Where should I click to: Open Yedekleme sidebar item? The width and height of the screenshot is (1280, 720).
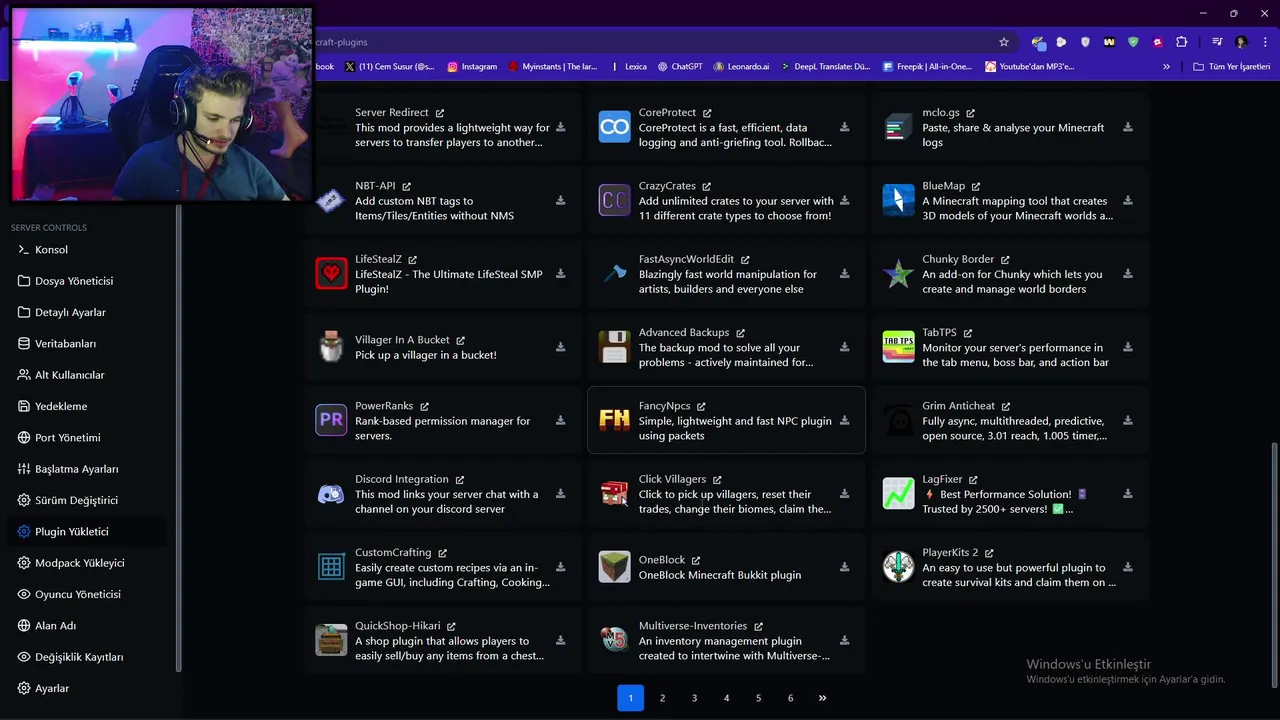coord(88,406)
